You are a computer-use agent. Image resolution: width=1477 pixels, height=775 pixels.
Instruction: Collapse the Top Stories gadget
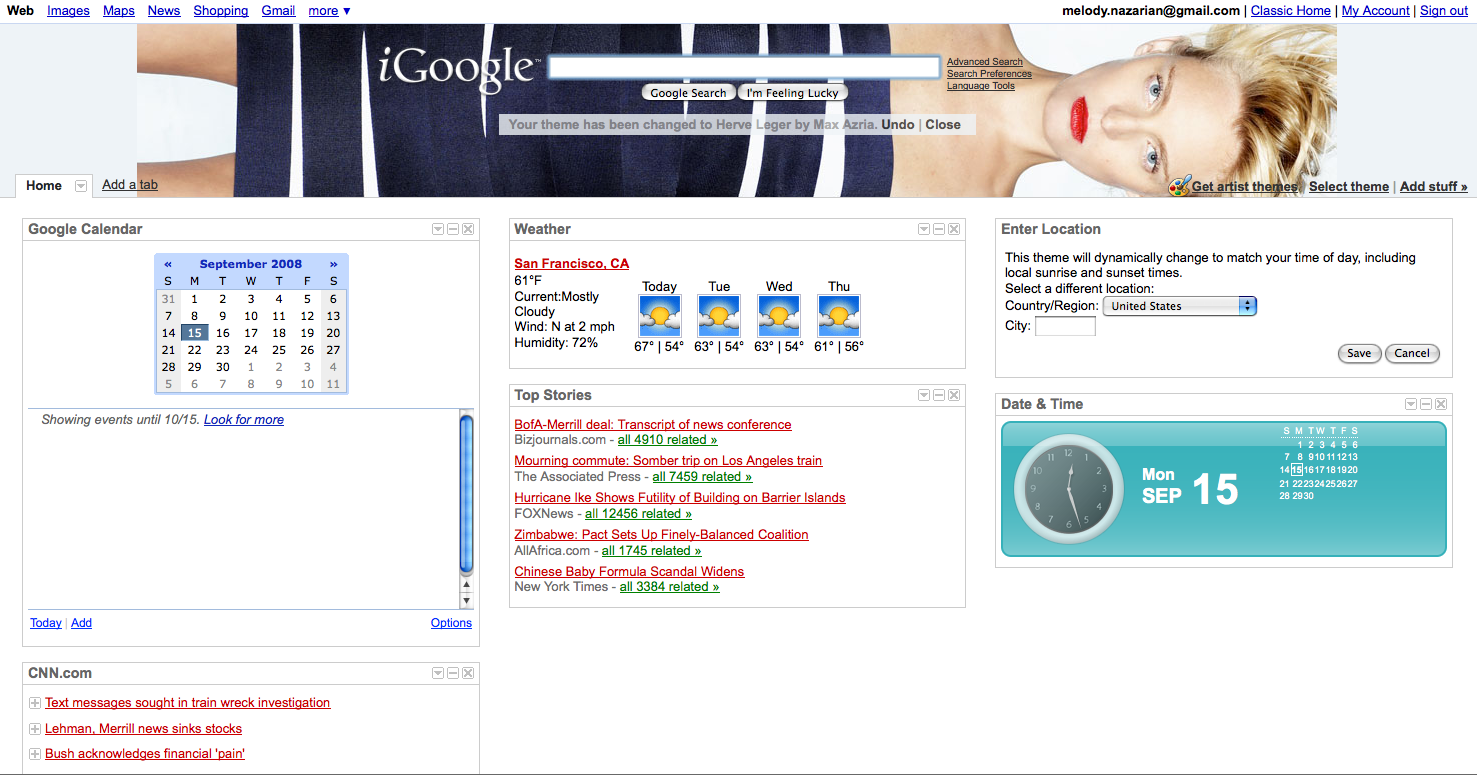click(939, 395)
